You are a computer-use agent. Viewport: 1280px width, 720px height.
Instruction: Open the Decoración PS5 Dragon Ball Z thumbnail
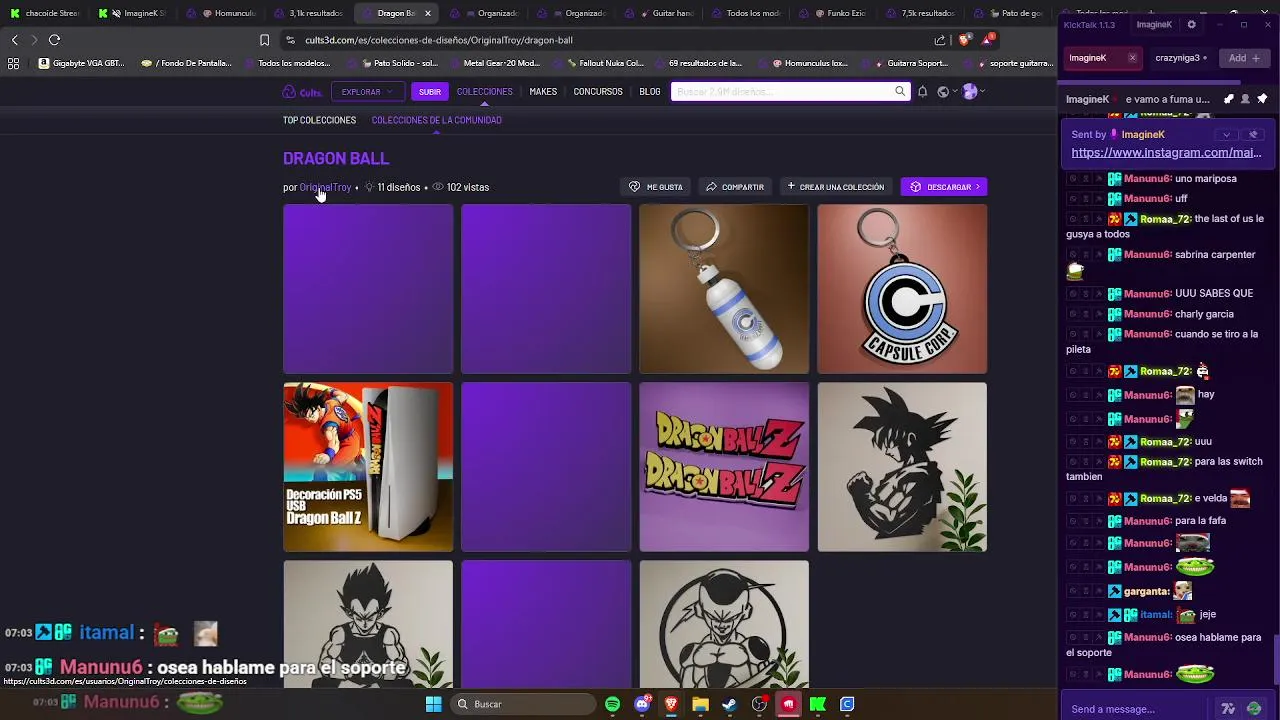coord(368,467)
